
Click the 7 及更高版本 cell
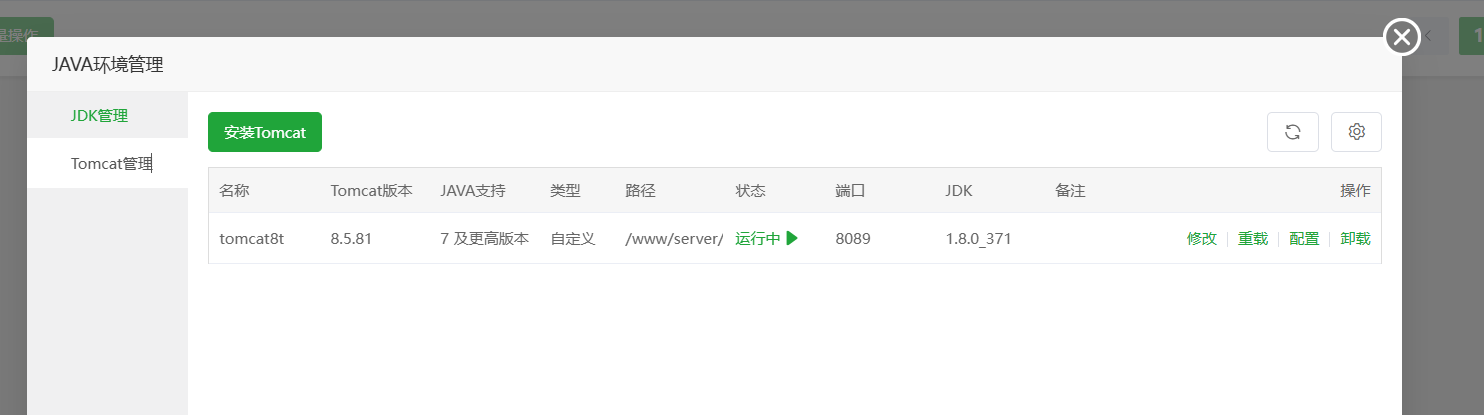pos(484,239)
